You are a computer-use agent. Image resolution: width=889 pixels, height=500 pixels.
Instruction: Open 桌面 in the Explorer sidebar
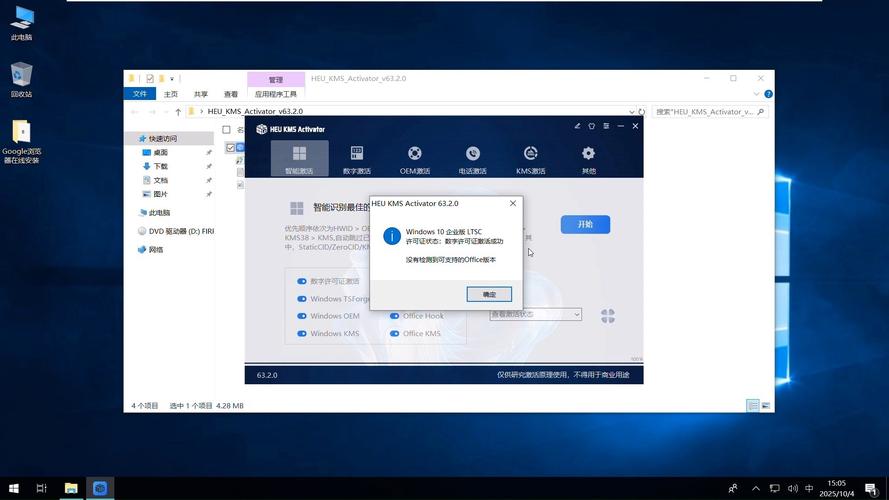click(160, 152)
